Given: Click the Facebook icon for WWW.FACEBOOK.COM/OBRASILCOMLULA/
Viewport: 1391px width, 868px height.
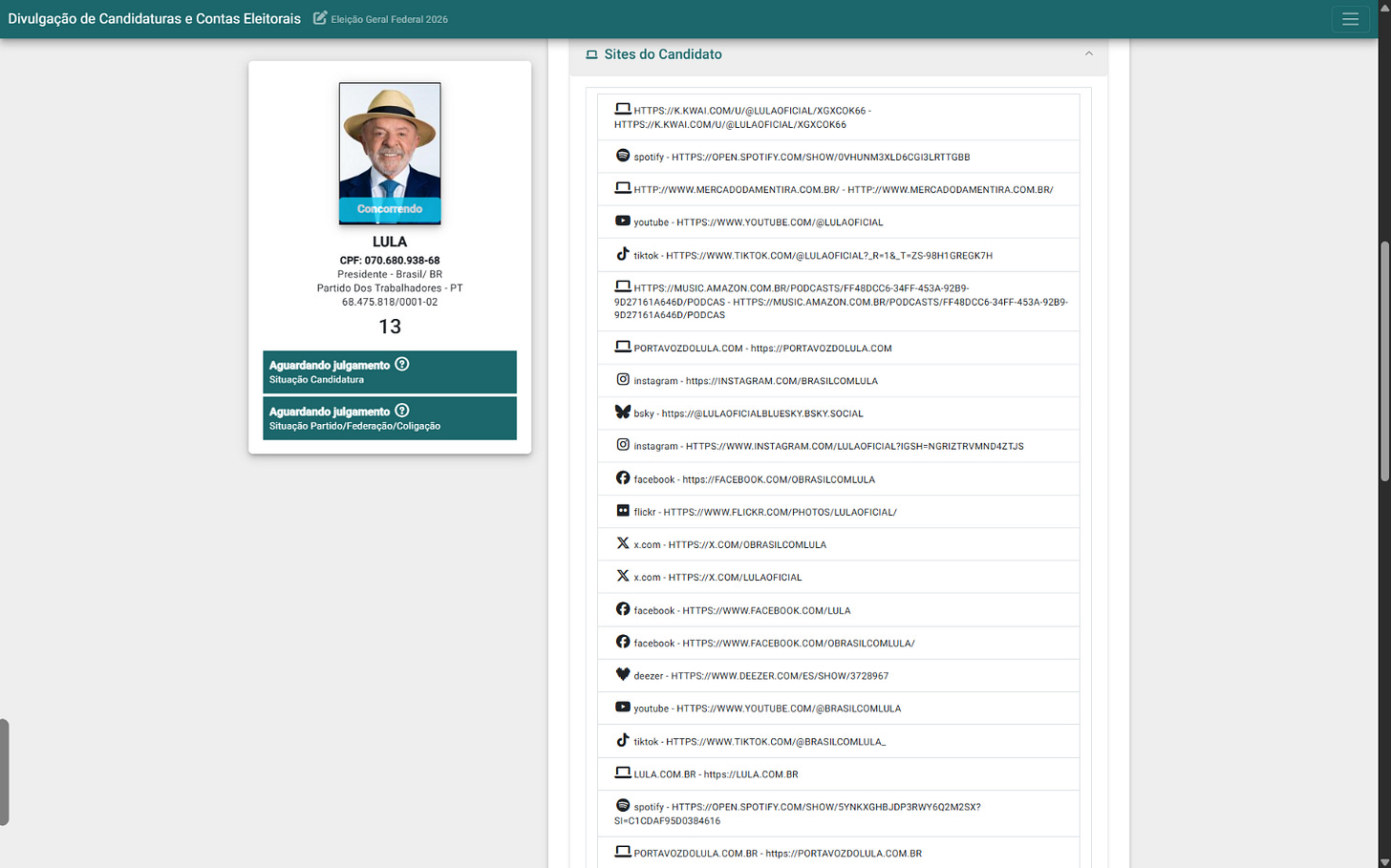Looking at the screenshot, I should (x=623, y=642).
